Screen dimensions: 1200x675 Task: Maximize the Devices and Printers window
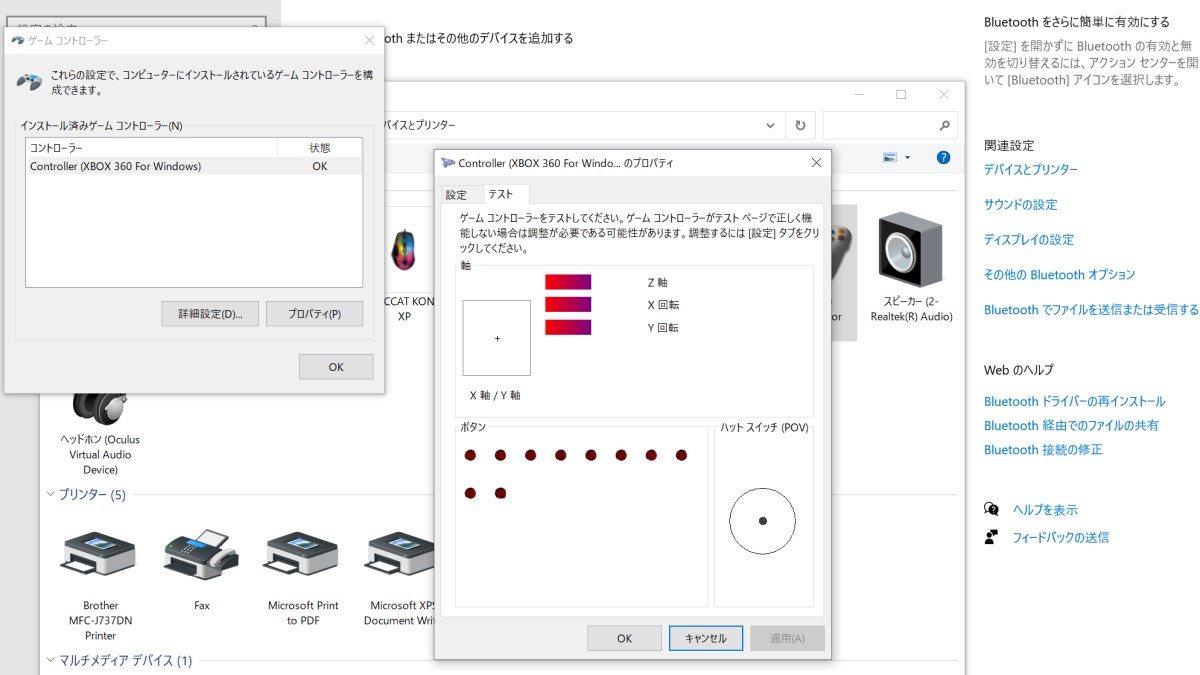coord(901,94)
